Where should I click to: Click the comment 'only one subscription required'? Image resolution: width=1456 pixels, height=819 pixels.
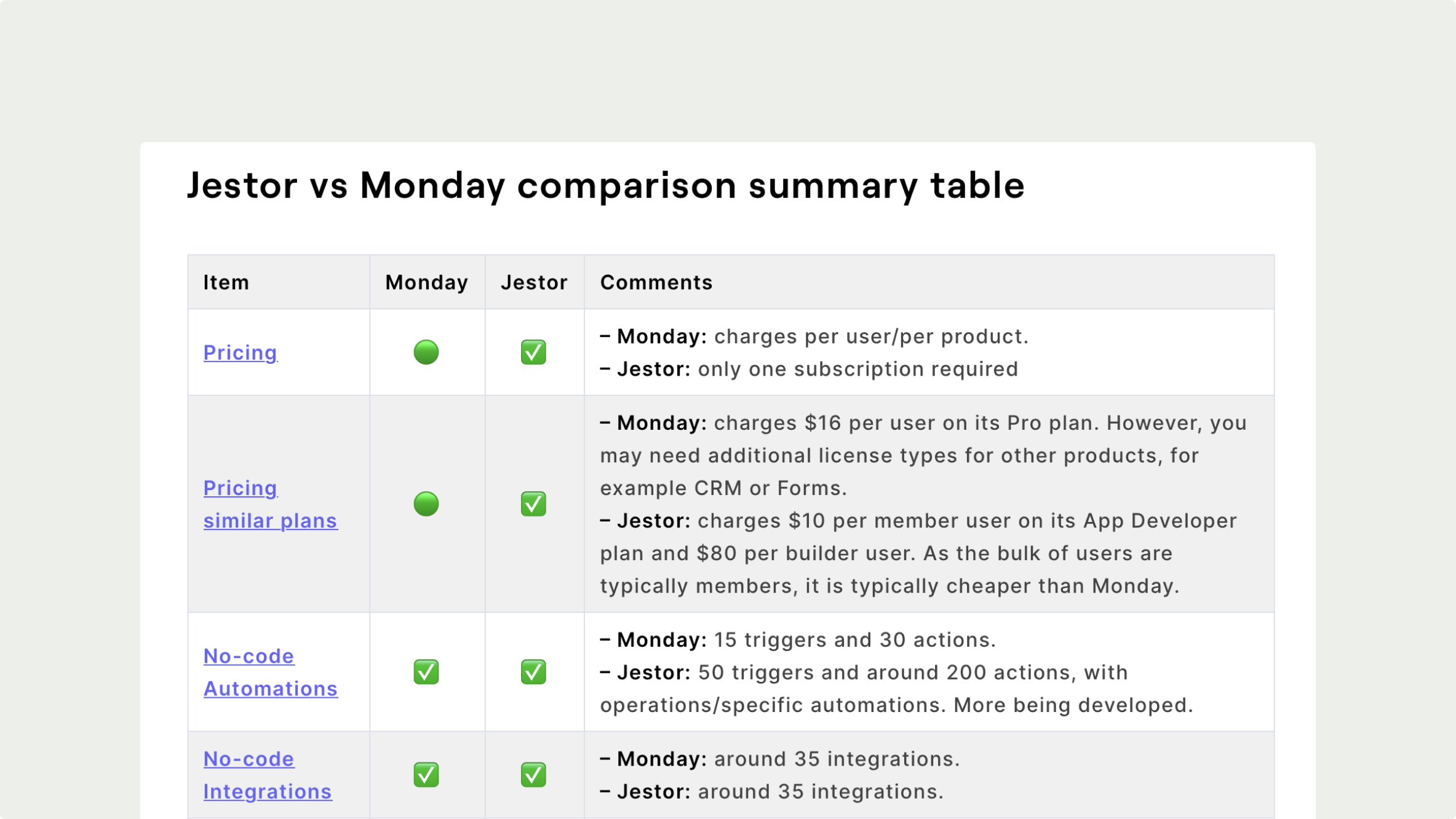tap(857, 369)
